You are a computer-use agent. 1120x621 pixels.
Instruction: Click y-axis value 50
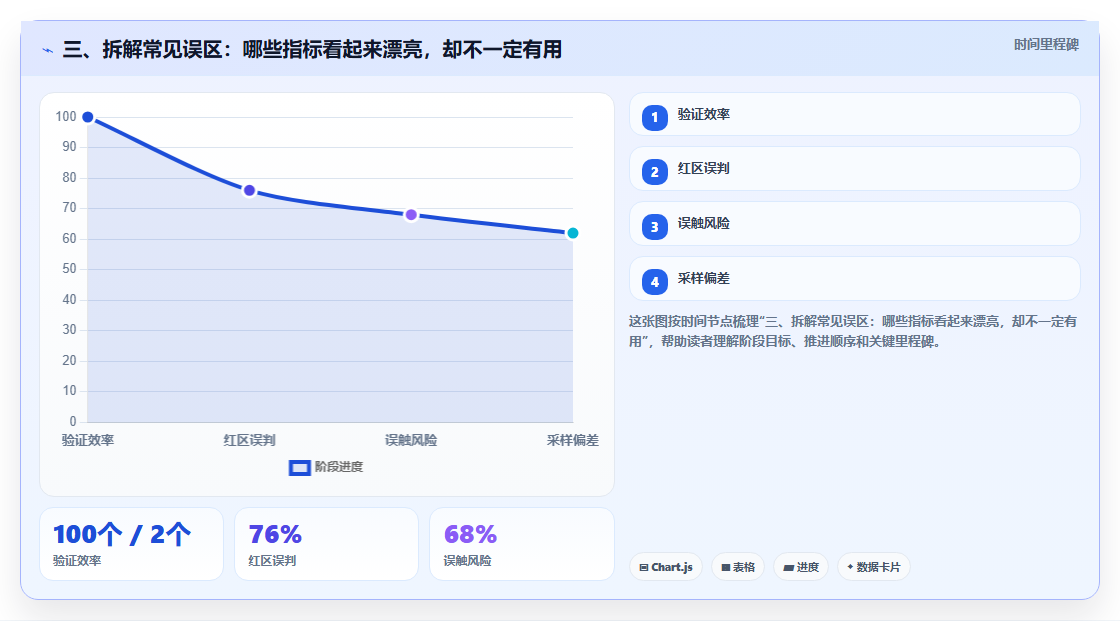[69, 269]
